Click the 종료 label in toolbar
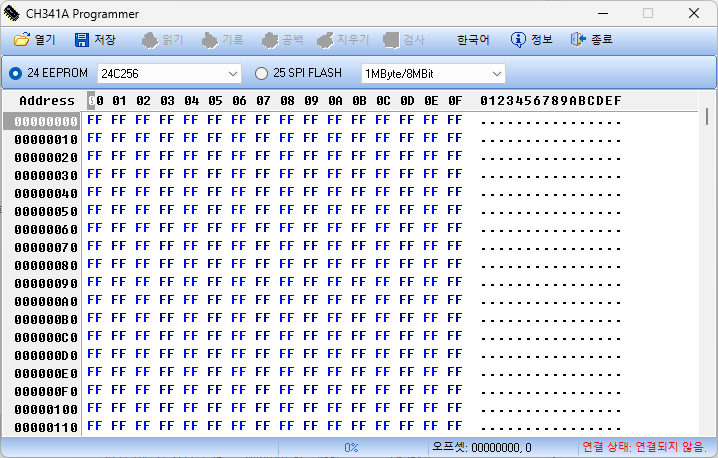This screenshot has height=458, width=718. coord(602,40)
